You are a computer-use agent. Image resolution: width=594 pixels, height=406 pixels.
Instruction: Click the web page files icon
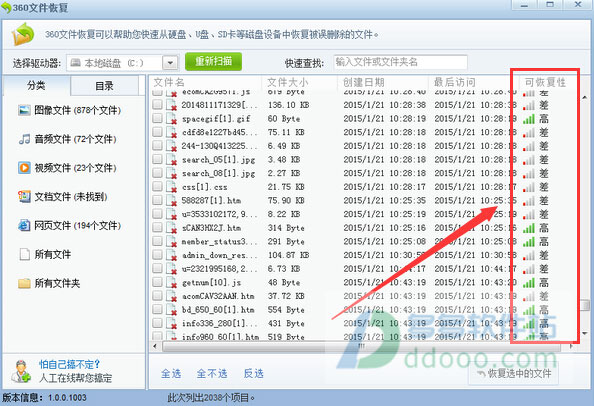pos(24,225)
